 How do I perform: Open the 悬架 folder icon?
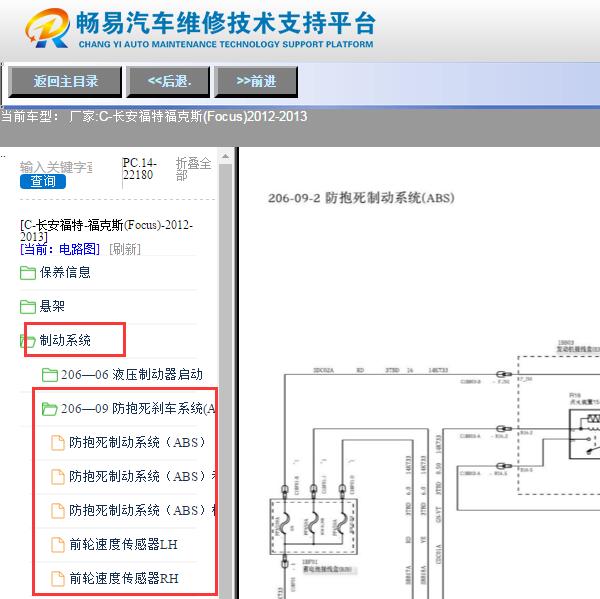point(28,307)
